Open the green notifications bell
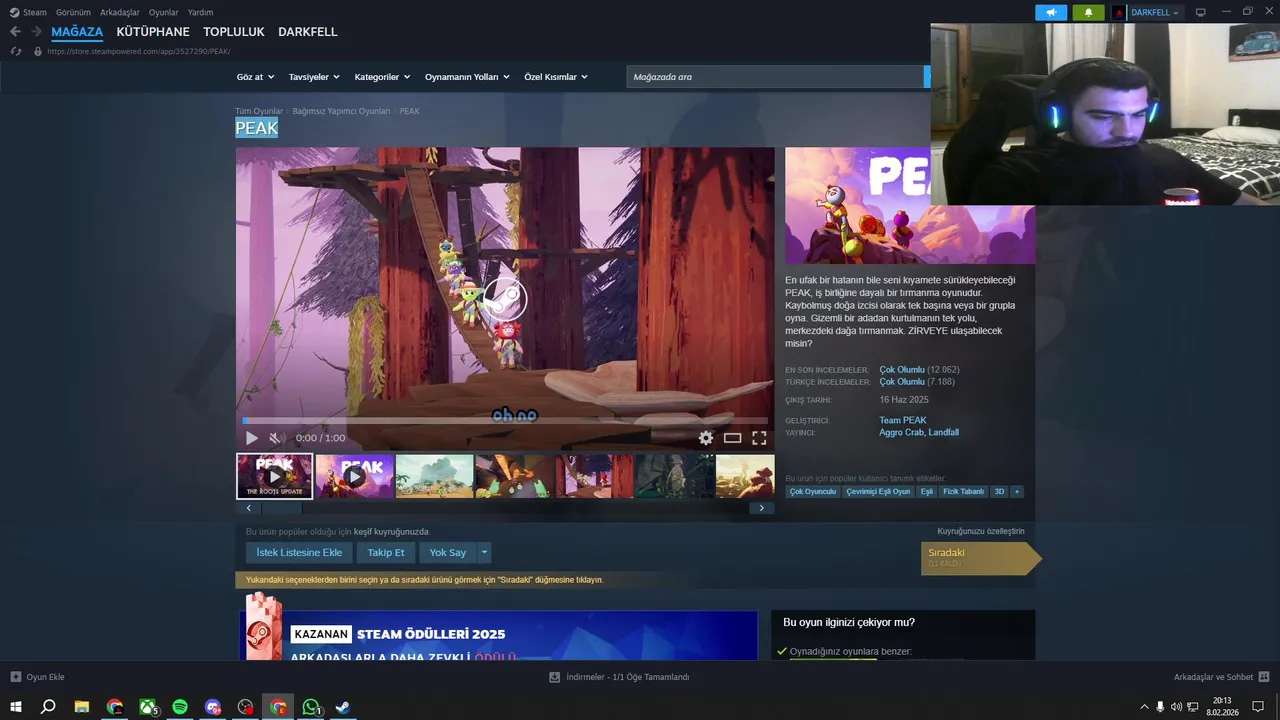The image size is (1280, 720). click(x=1088, y=12)
